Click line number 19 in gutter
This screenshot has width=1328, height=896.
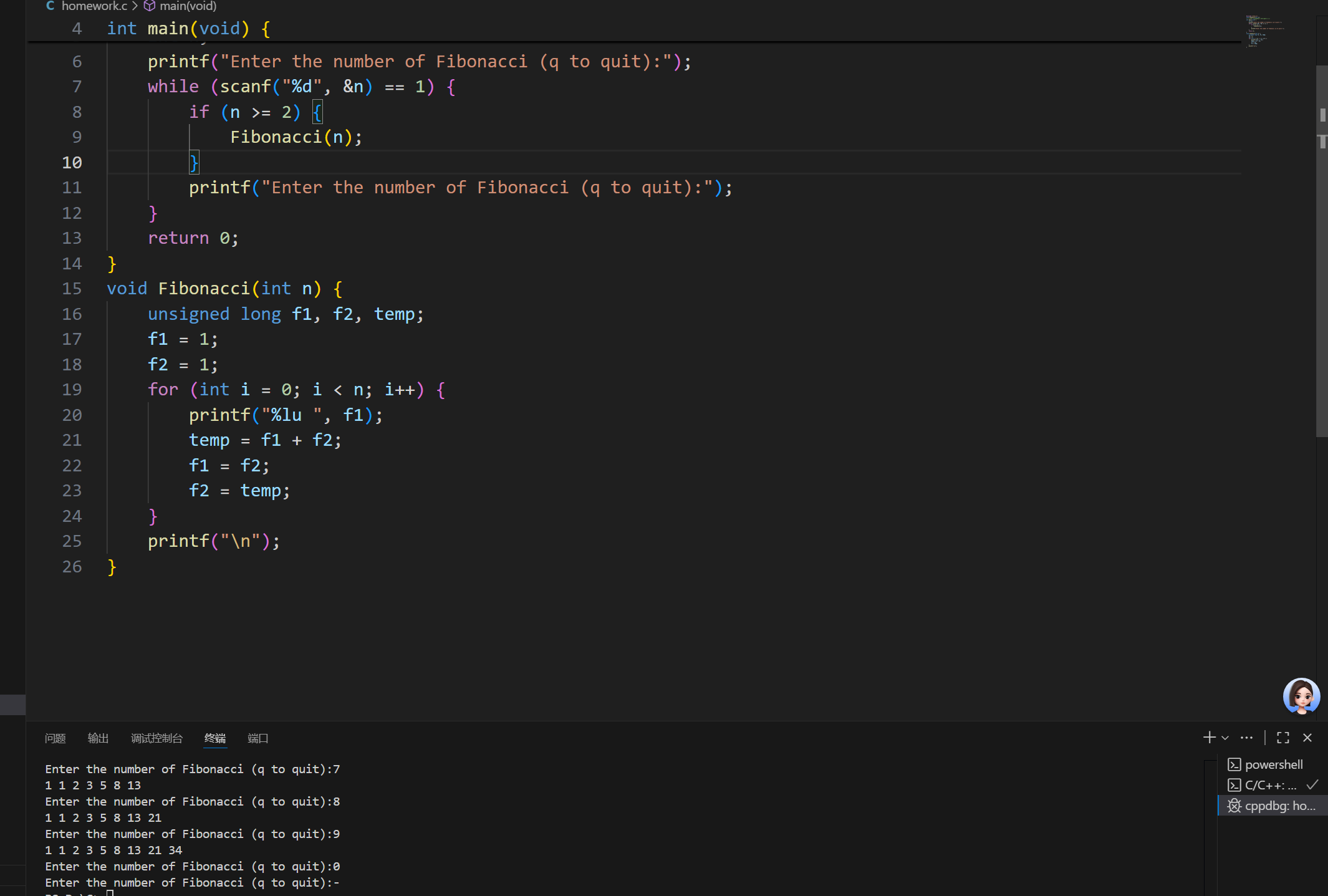[72, 390]
